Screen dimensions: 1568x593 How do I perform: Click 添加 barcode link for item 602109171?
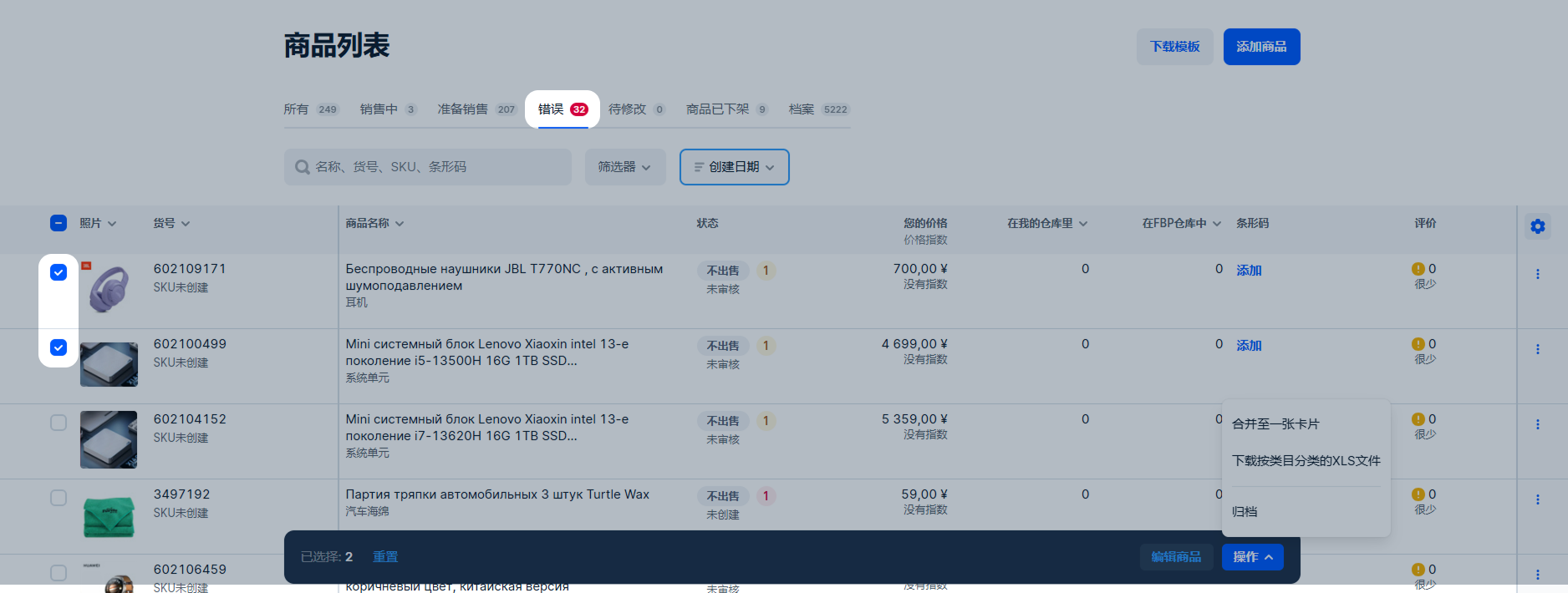point(1249,271)
